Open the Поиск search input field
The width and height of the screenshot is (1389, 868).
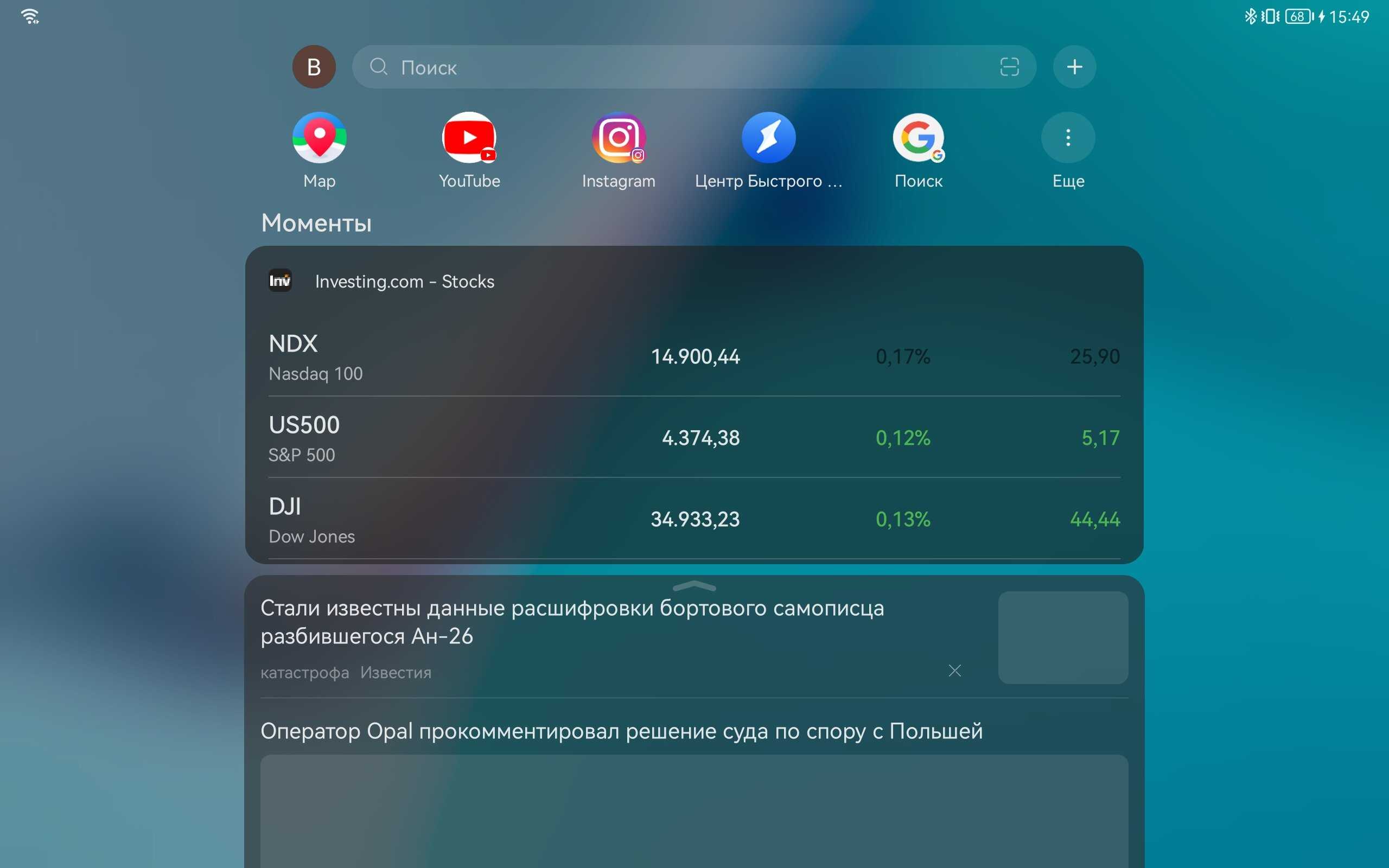(694, 66)
